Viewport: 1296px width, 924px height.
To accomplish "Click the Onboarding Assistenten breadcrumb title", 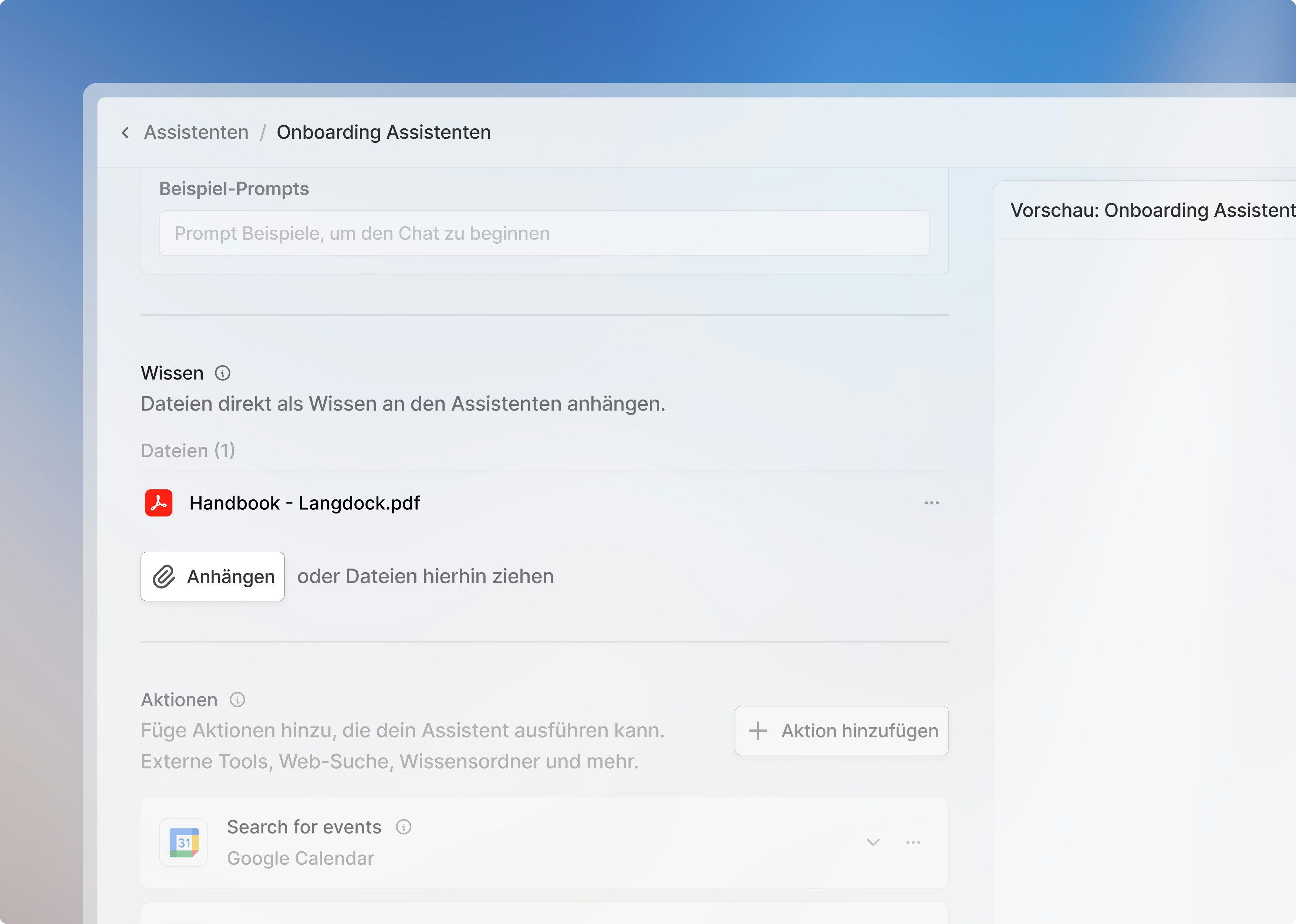I will click(x=383, y=132).
